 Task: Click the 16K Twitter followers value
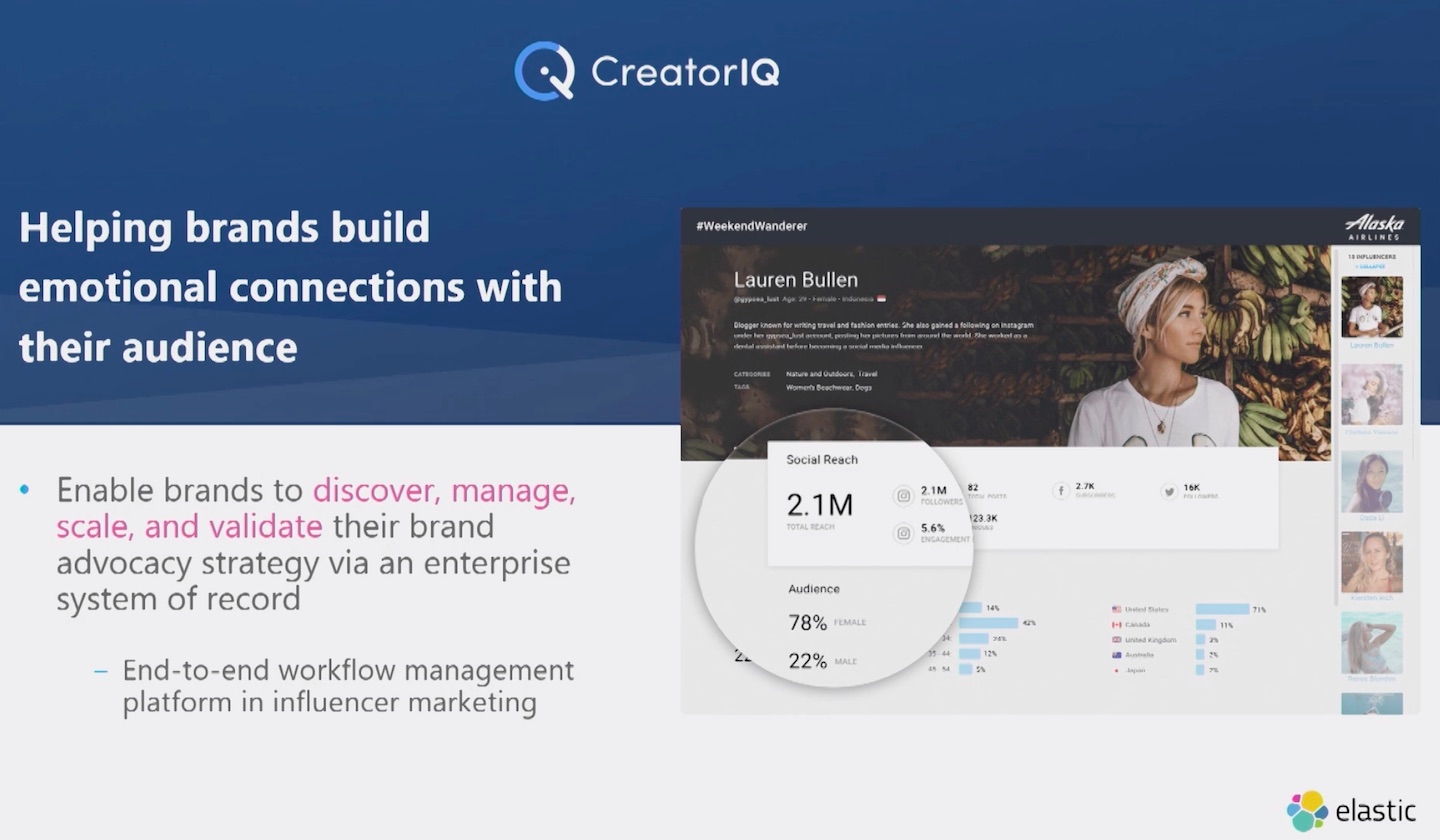[1192, 487]
